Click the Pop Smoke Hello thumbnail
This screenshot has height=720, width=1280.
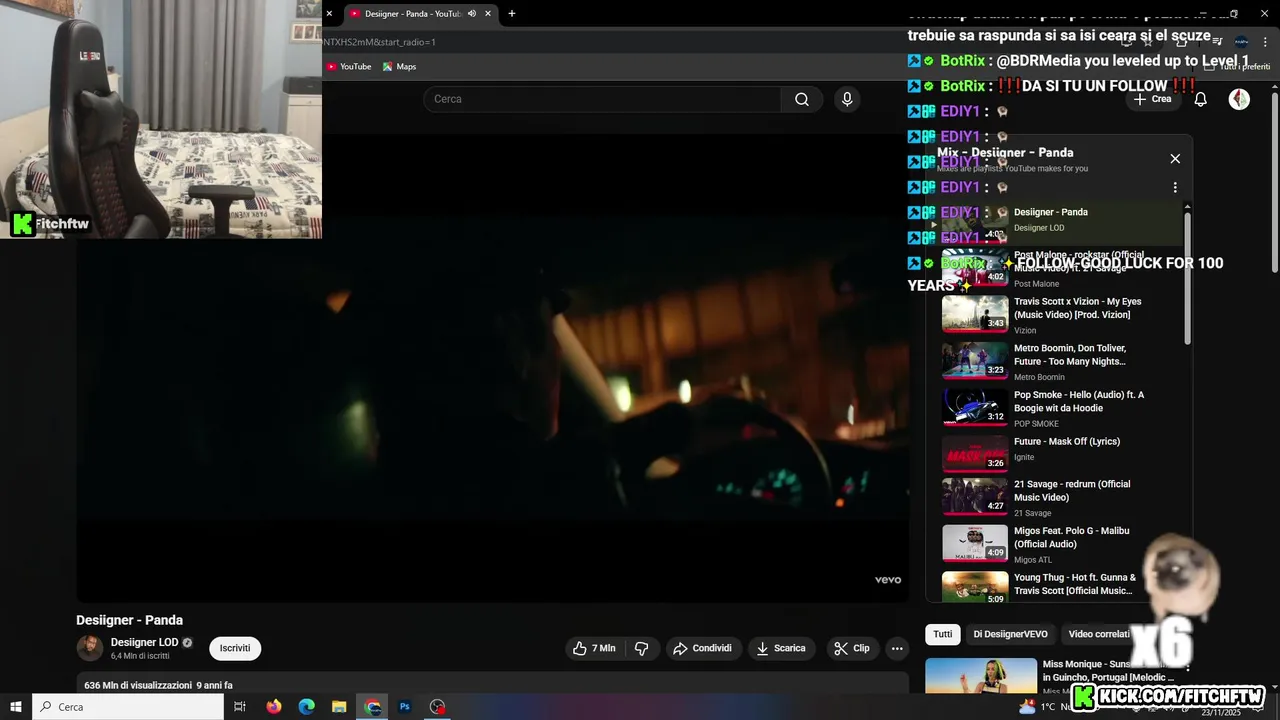point(975,407)
